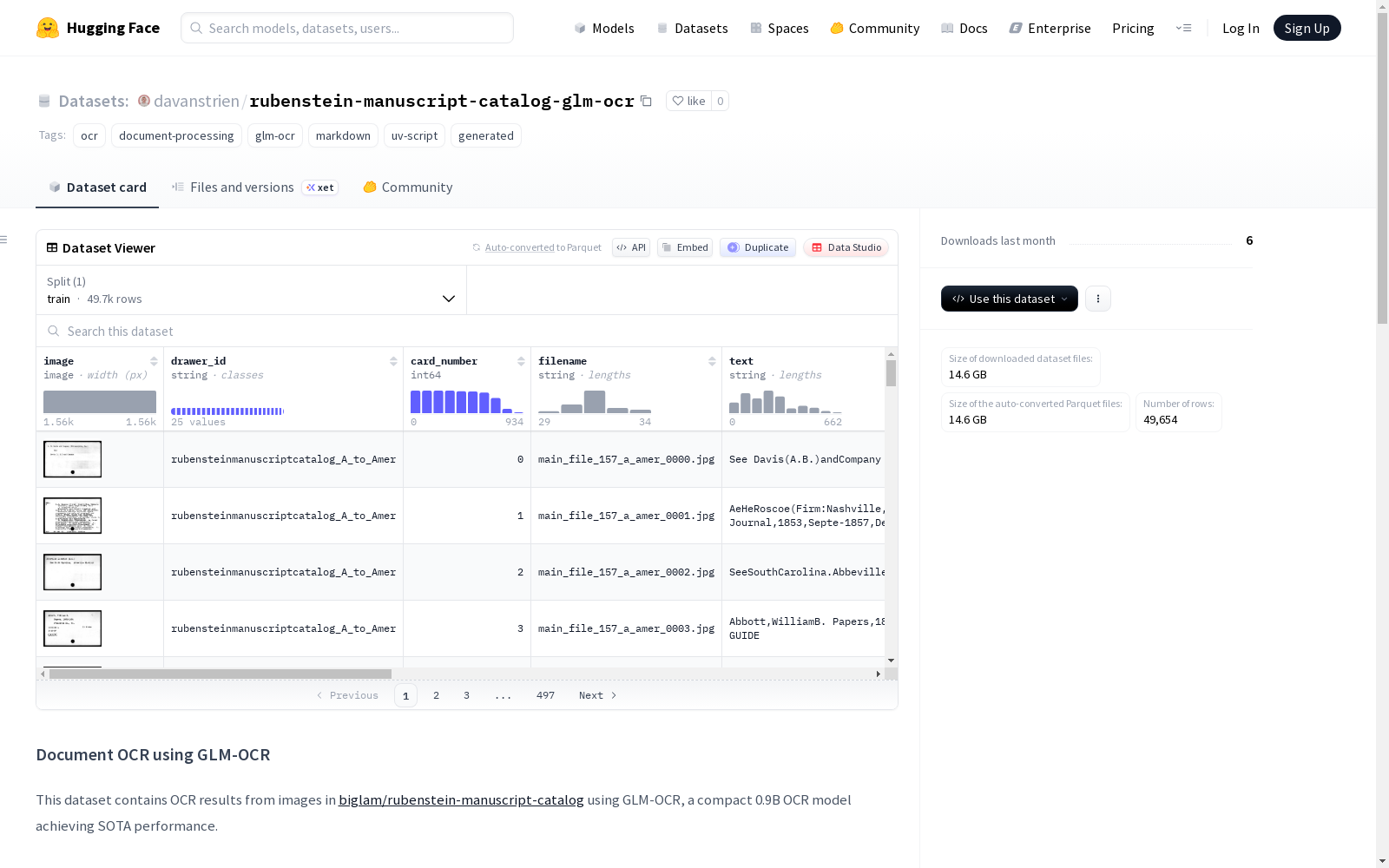This screenshot has width=1389, height=868.
Task: Click the like count showing 0
Action: click(x=720, y=101)
